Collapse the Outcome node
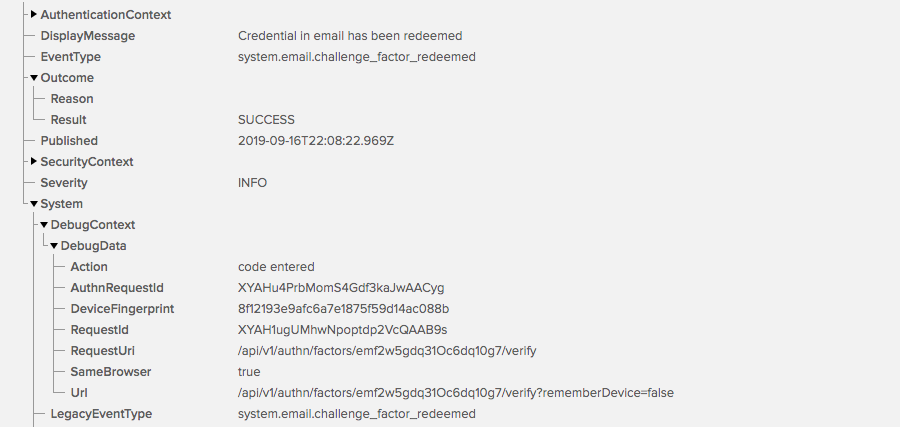900x427 pixels. tap(34, 77)
